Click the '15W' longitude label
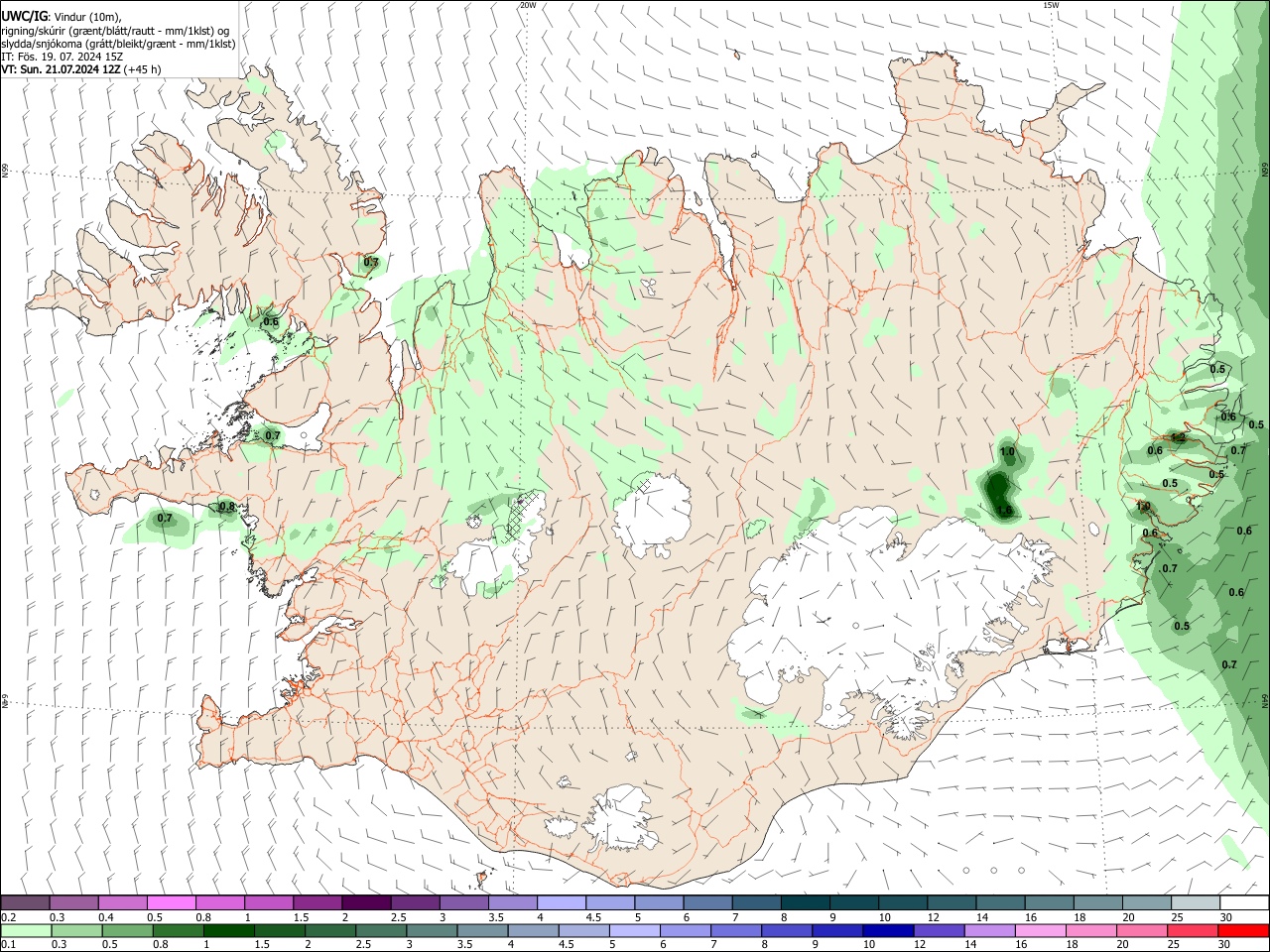This screenshot has width=1270, height=952. (x=1051, y=5)
